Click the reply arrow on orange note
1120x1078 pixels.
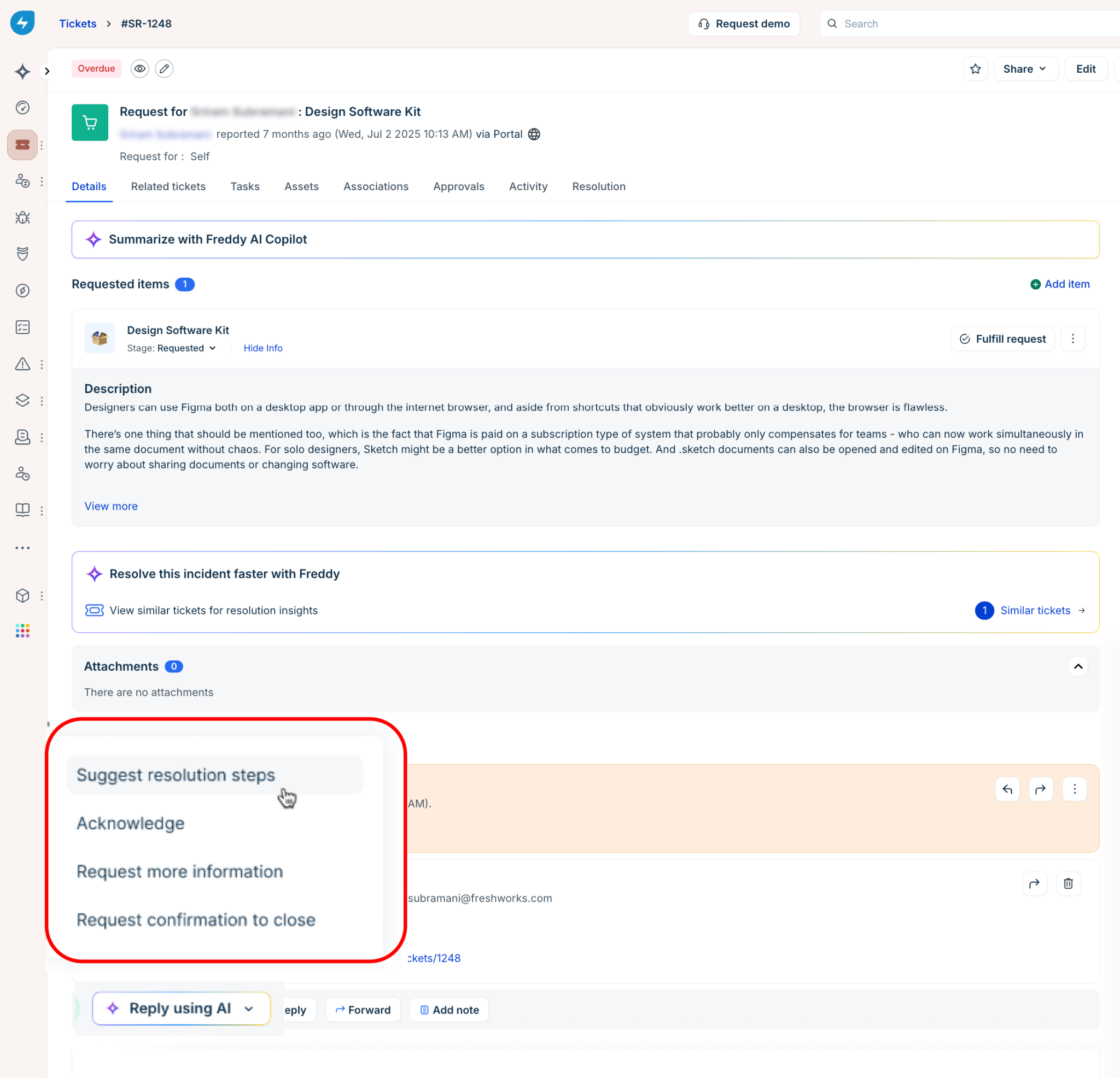[x=1007, y=789]
